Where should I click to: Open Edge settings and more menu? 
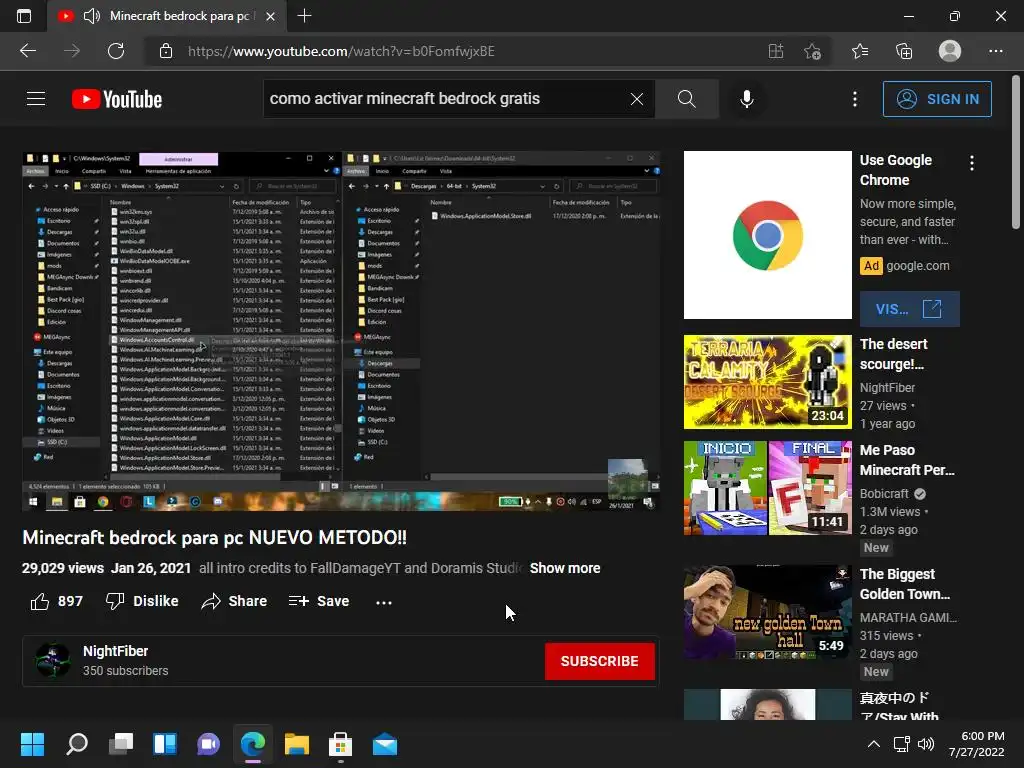tap(995, 51)
